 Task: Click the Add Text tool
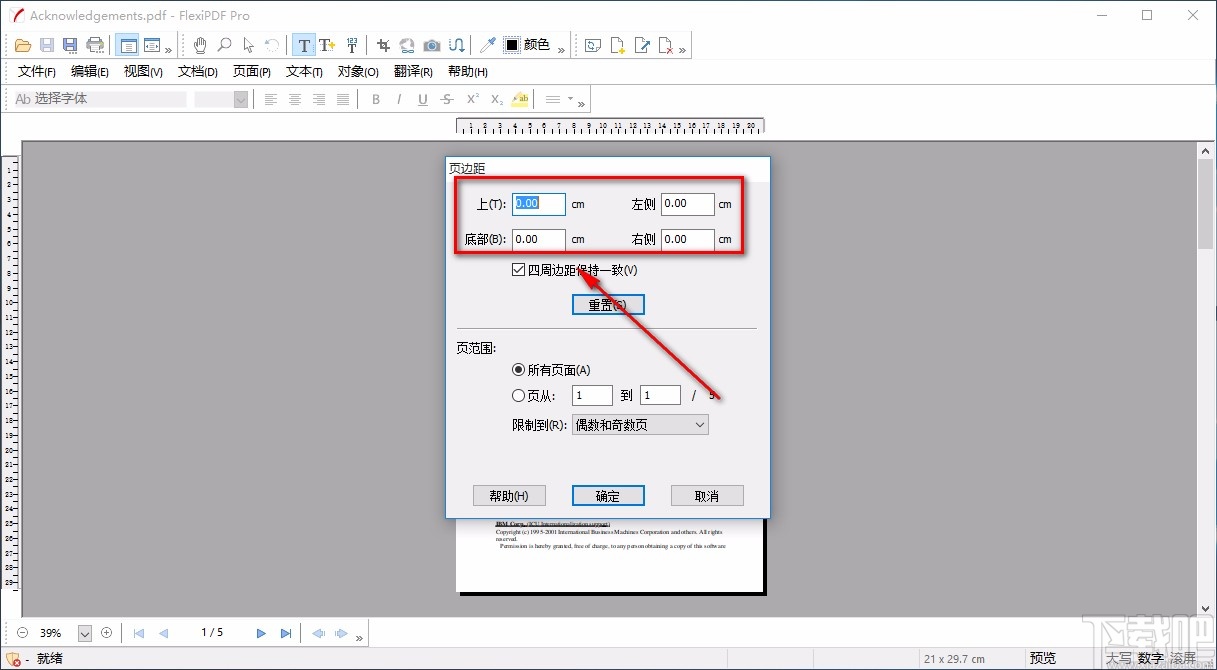[x=325, y=44]
